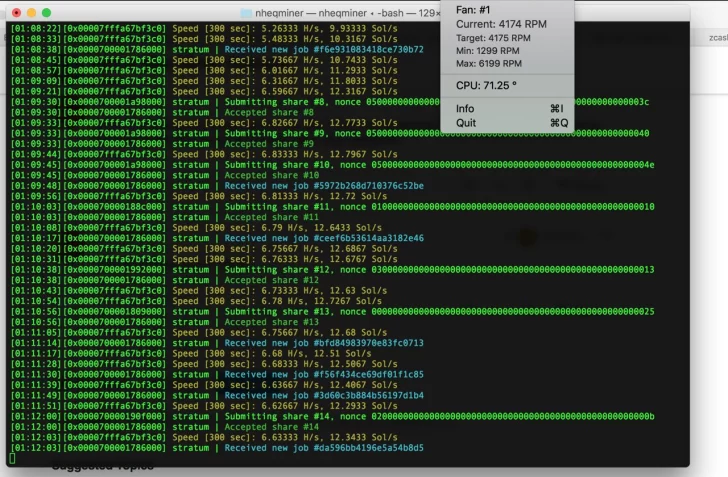Click the folder icon in Terminal title bar

[x=246, y=13]
